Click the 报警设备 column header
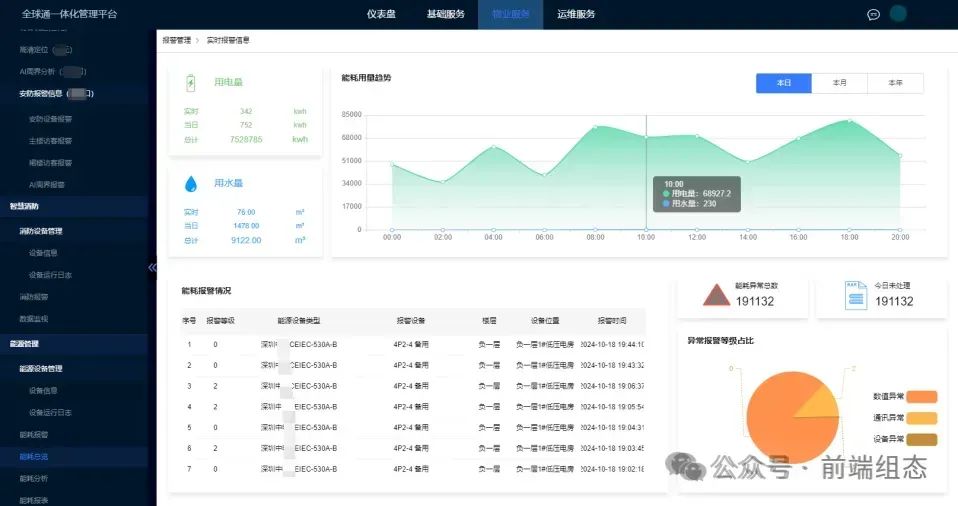This screenshot has width=958, height=506. click(x=411, y=321)
